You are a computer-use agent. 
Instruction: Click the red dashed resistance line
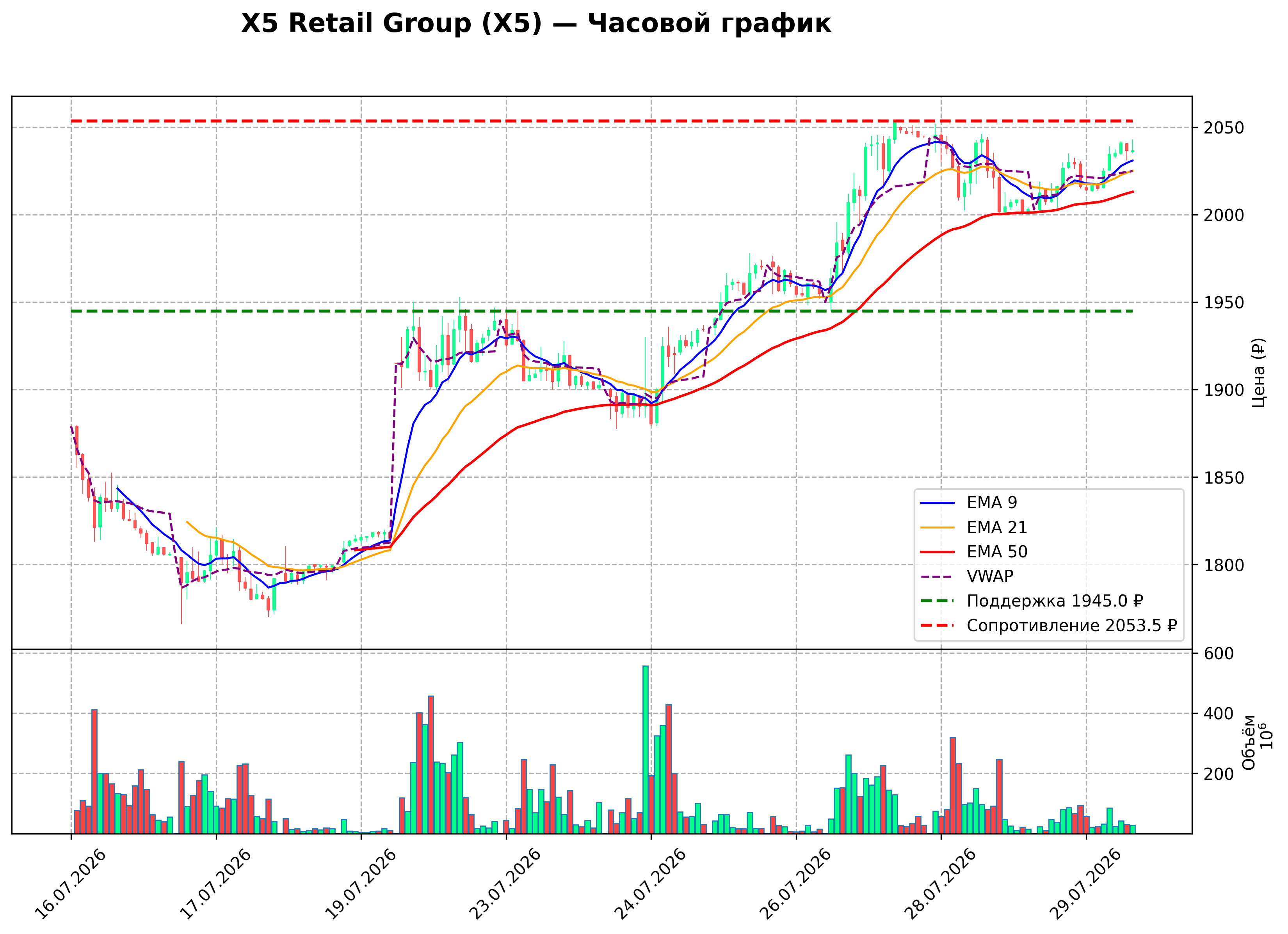tap(602, 121)
